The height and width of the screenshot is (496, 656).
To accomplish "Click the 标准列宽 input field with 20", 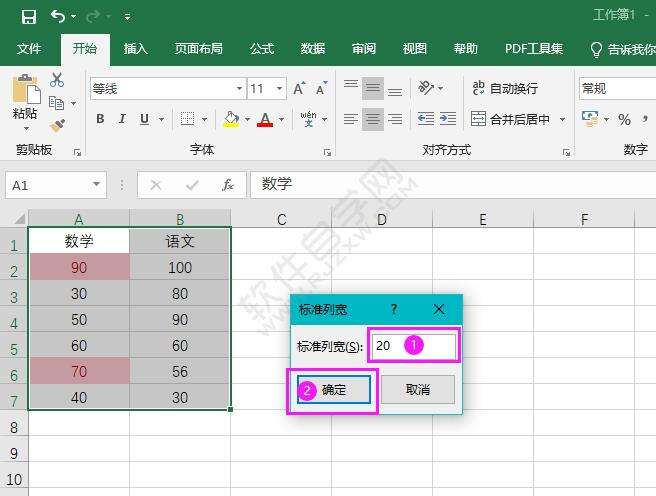I will pos(414,346).
